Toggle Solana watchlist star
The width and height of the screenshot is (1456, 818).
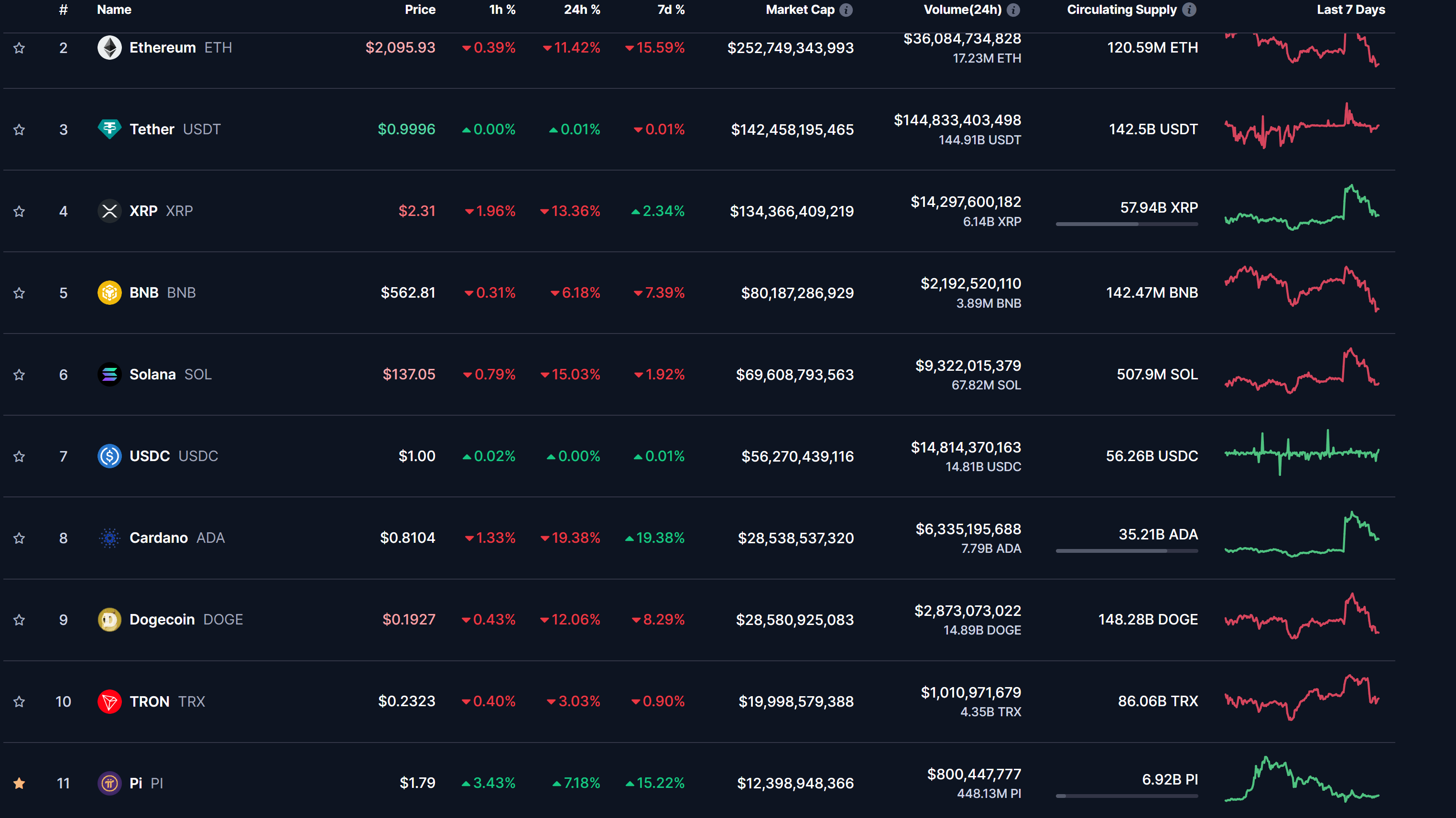coord(19,375)
